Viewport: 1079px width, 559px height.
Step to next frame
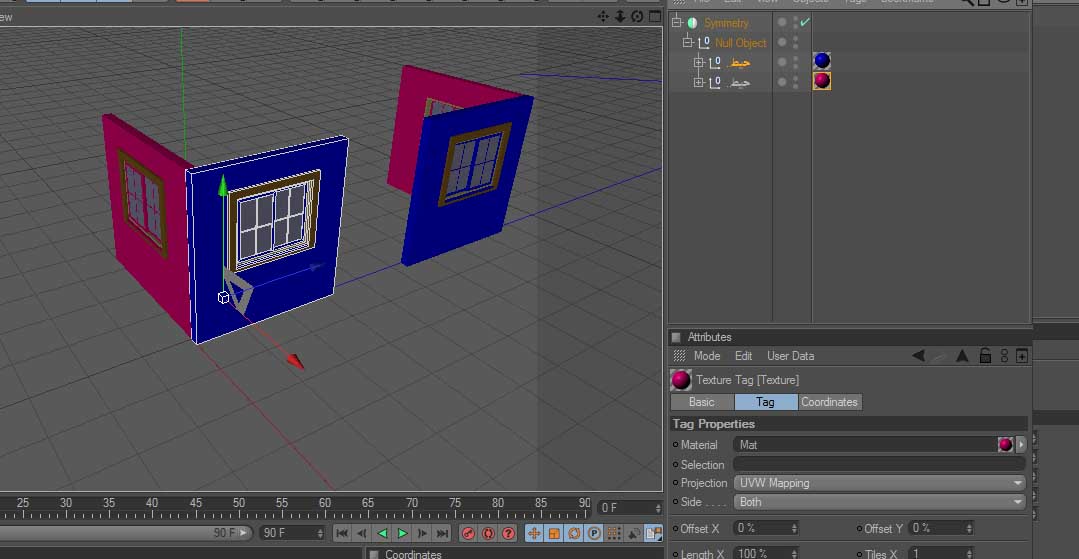click(x=423, y=534)
